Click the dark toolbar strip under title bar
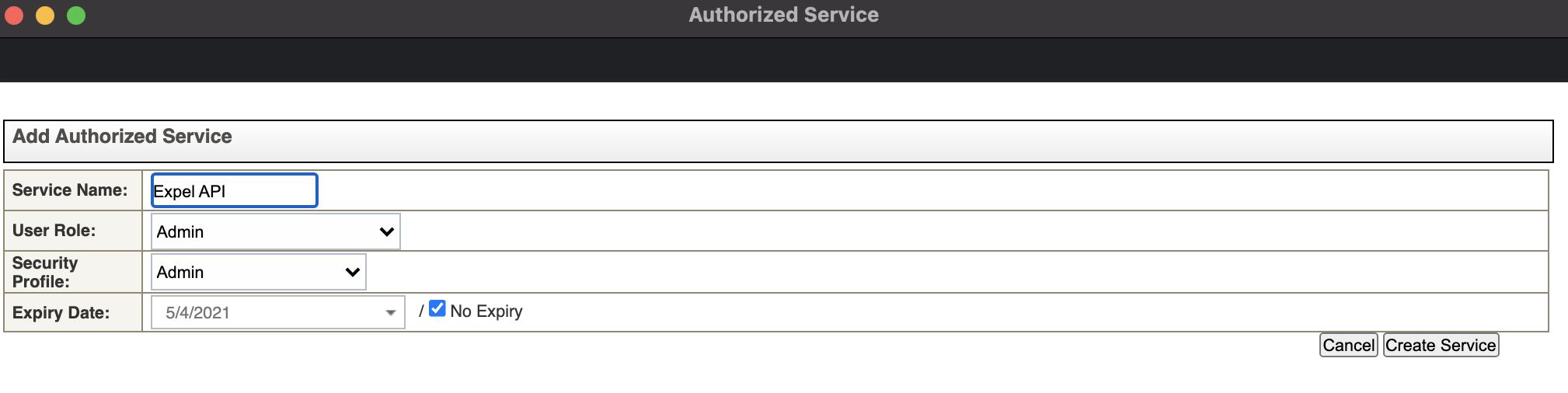Viewport: 1568px width, 393px height. (x=784, y=60)
